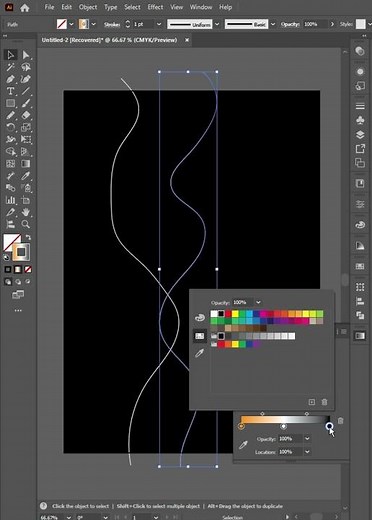Image resolution: width=372 pixels, height=520 pixels.
Task: Delete swatch using popup trash icon
Action: (x=324, y=402)
